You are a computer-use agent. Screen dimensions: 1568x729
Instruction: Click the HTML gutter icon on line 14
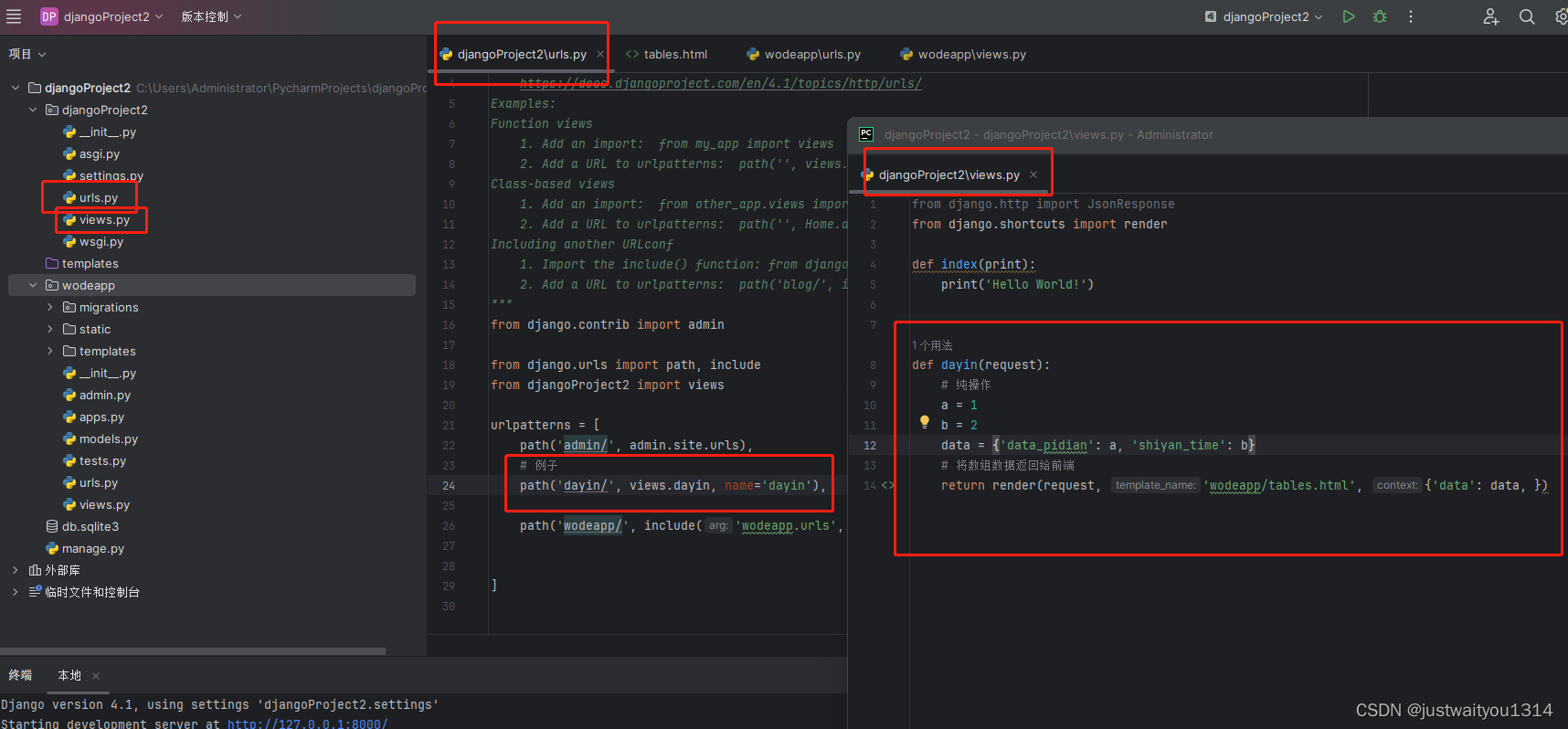tap(887, 485)
